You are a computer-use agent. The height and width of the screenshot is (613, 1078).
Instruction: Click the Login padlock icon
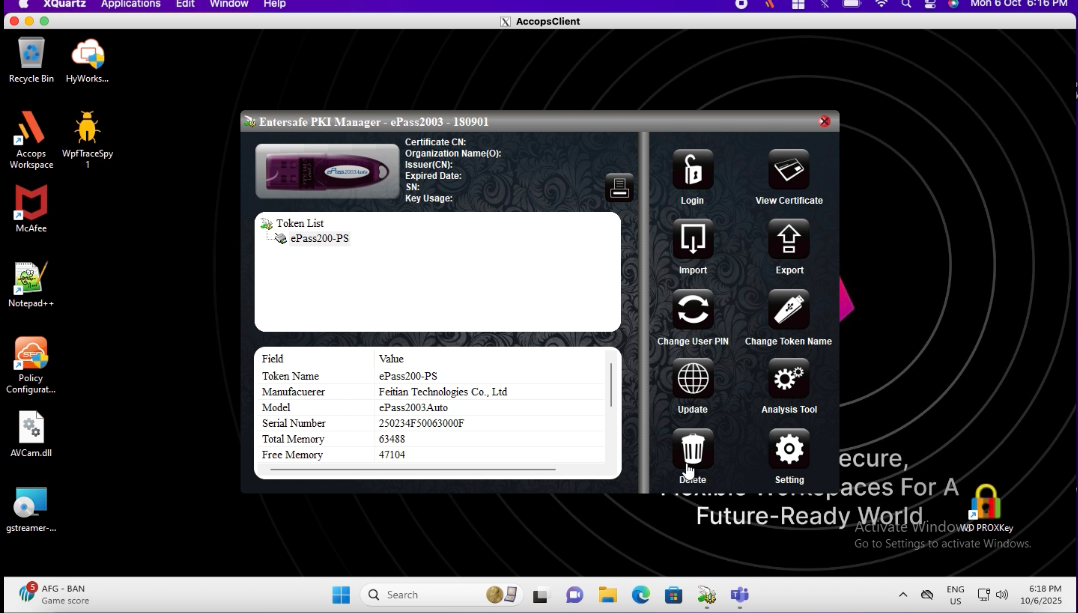pyautogui.click(x=692, y=170)
